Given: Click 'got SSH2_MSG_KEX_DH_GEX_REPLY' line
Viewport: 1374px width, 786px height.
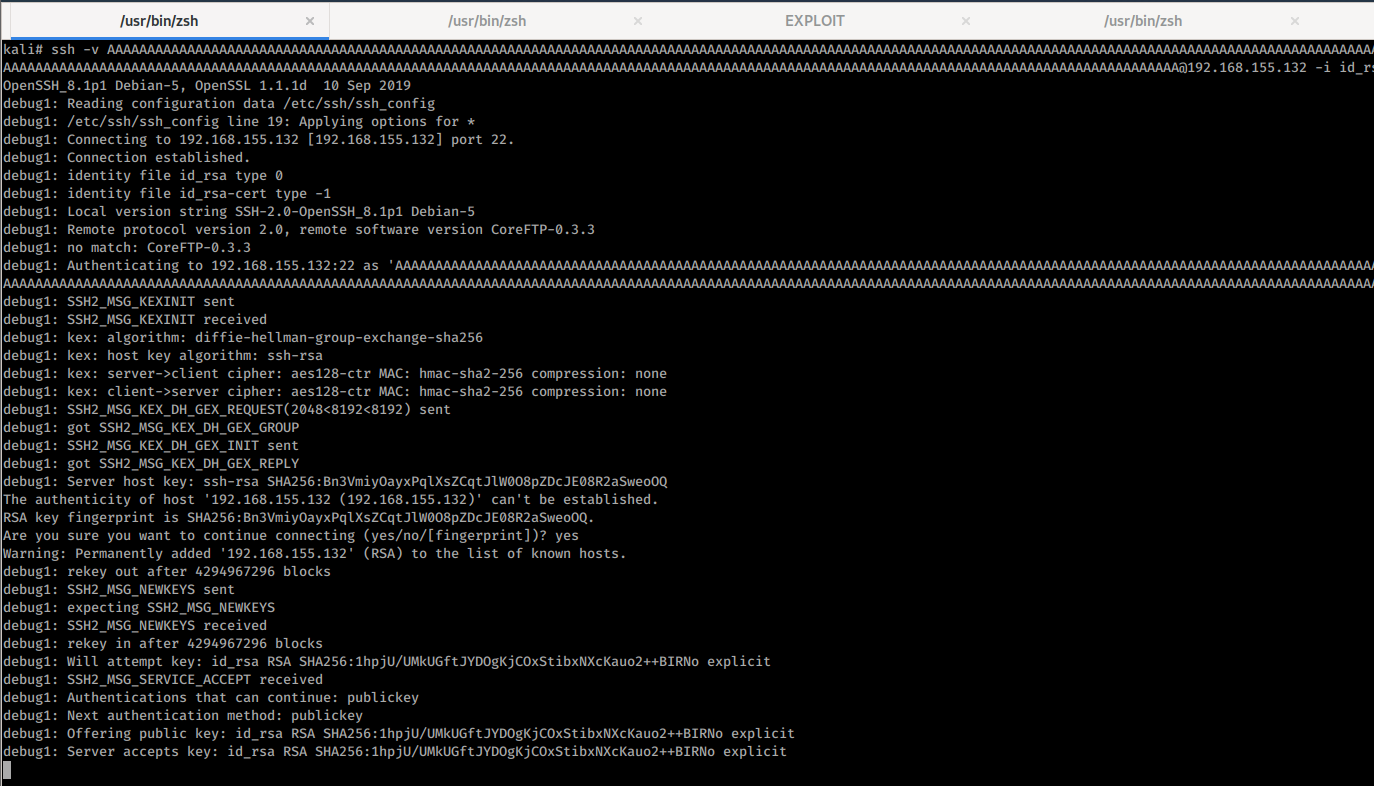Looking at the screenshot, I should pos(151,463).
